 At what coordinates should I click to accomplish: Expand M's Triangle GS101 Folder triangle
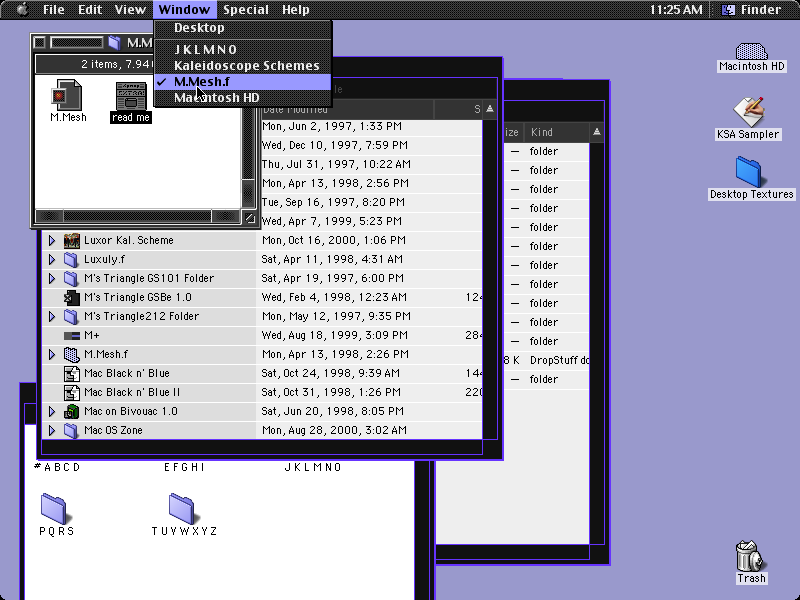[x=52, y=278]
